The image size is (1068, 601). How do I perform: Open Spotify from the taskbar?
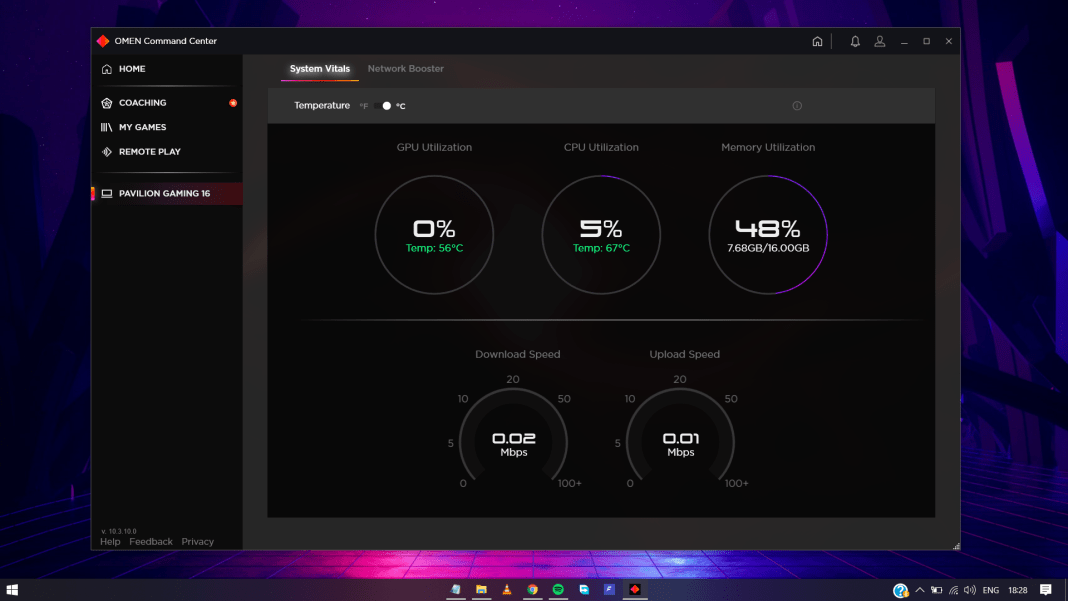tap(558, 590)
